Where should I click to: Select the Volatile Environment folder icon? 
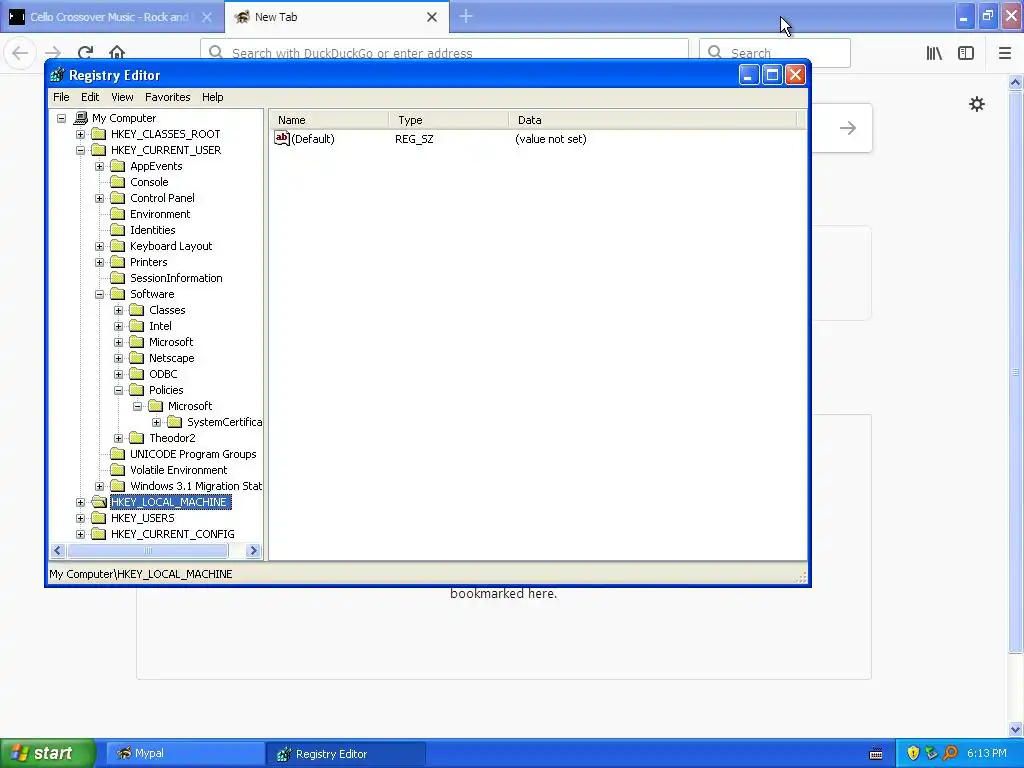(x=118, y=470)
